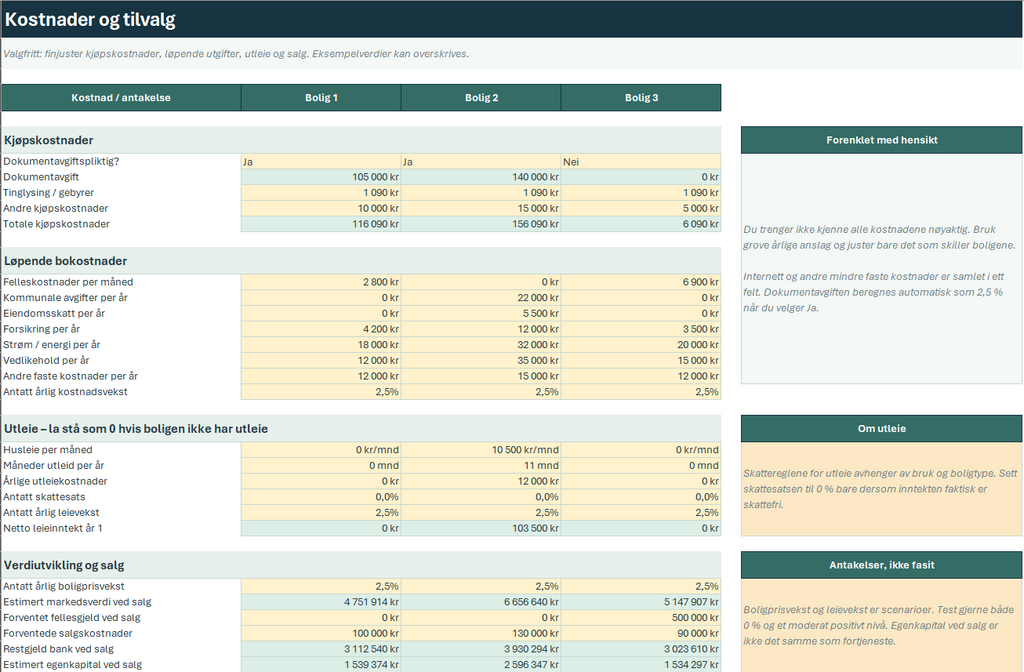Click the 'Løpende bokostnader' section heading

(65, 261)
